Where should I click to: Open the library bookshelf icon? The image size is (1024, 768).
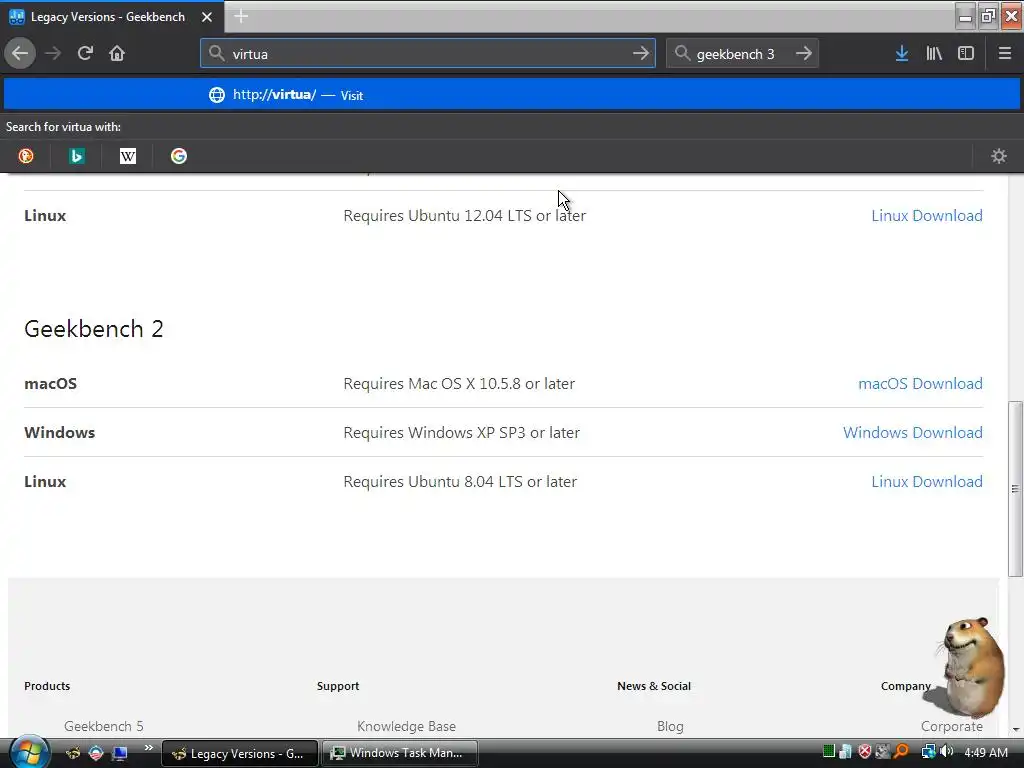(x=934, y=54)
